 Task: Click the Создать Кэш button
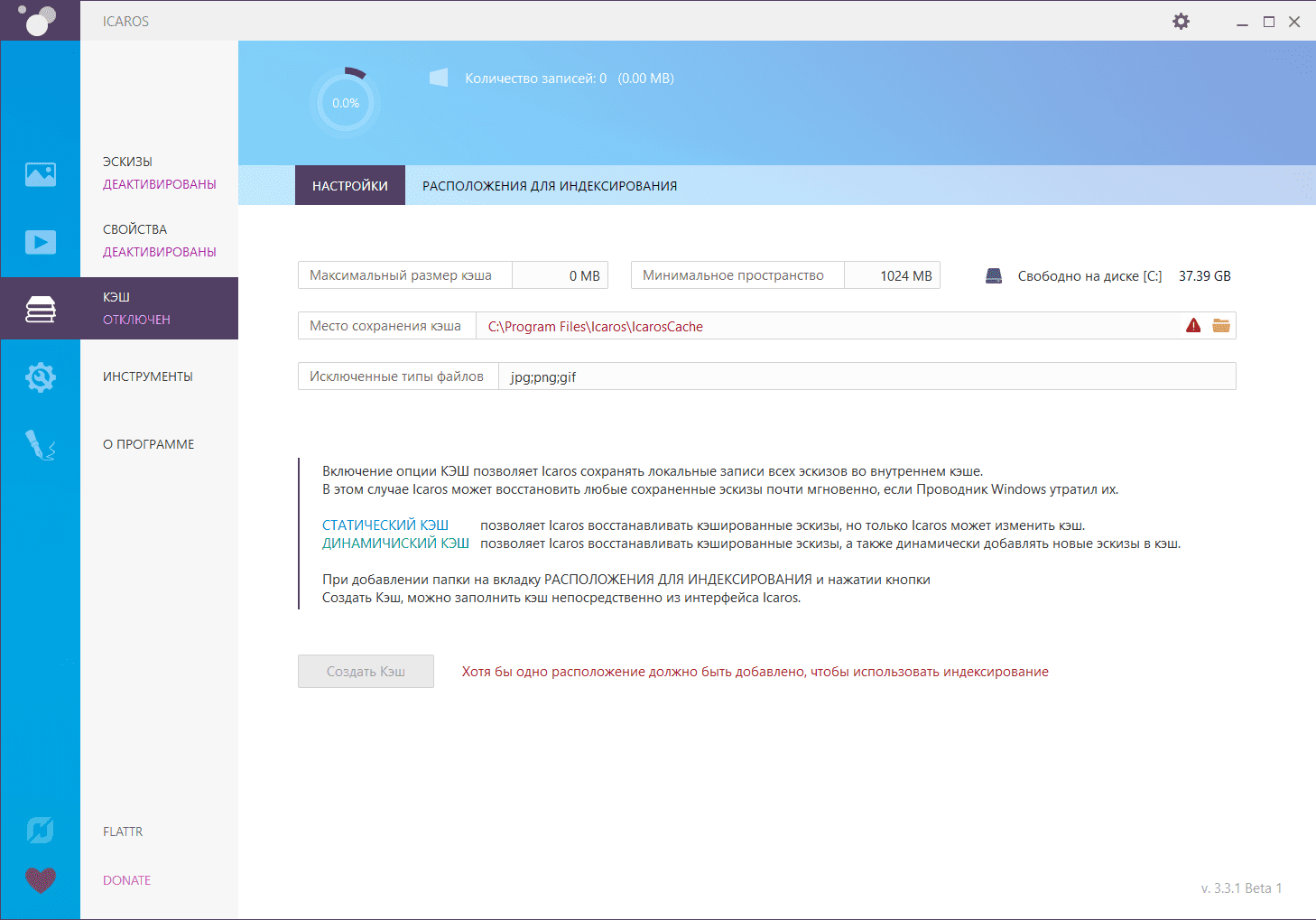tap(366, 671)
